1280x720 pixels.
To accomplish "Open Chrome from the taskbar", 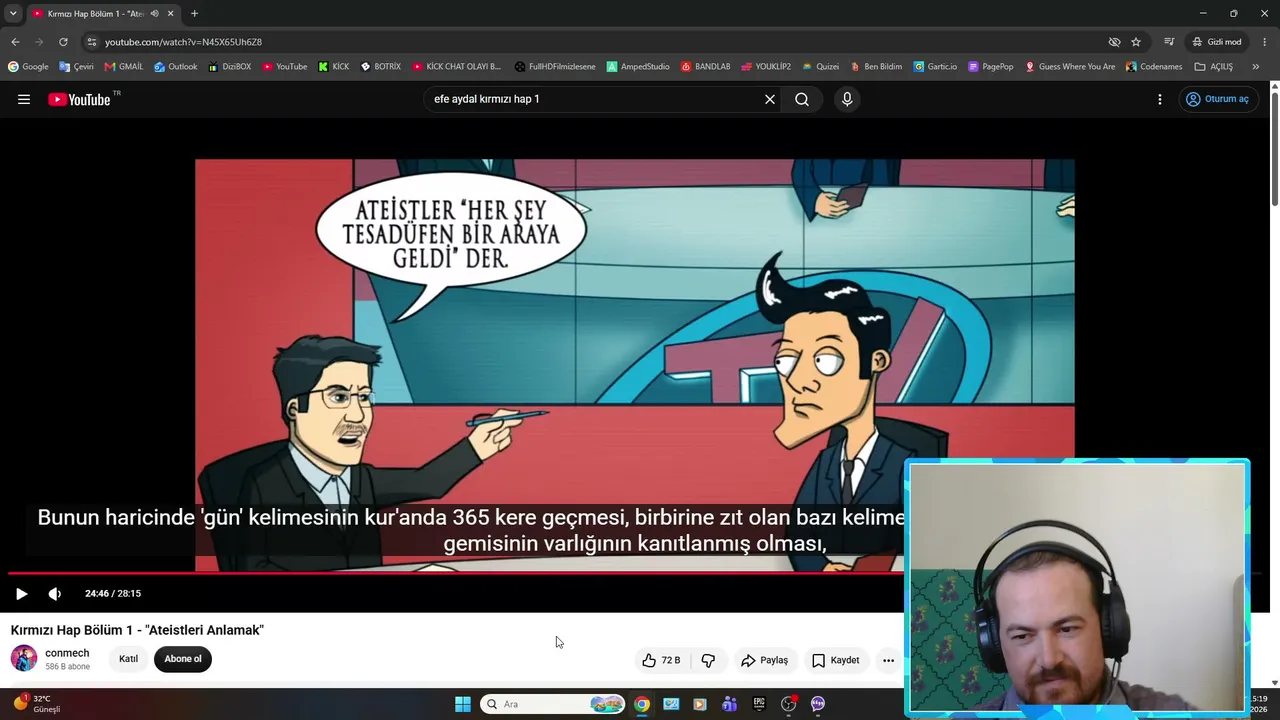I will pyautogui.click(x=642, y=704).
